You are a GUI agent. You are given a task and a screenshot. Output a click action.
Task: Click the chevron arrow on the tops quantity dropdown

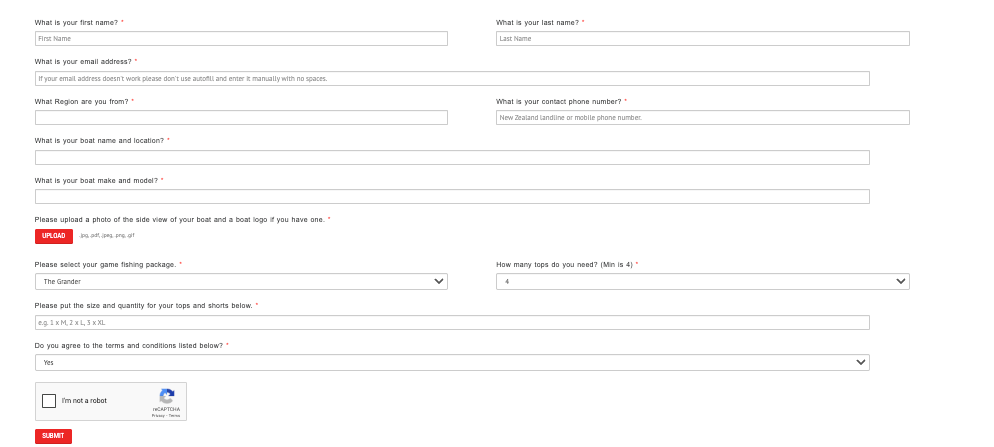coord(900,282)
